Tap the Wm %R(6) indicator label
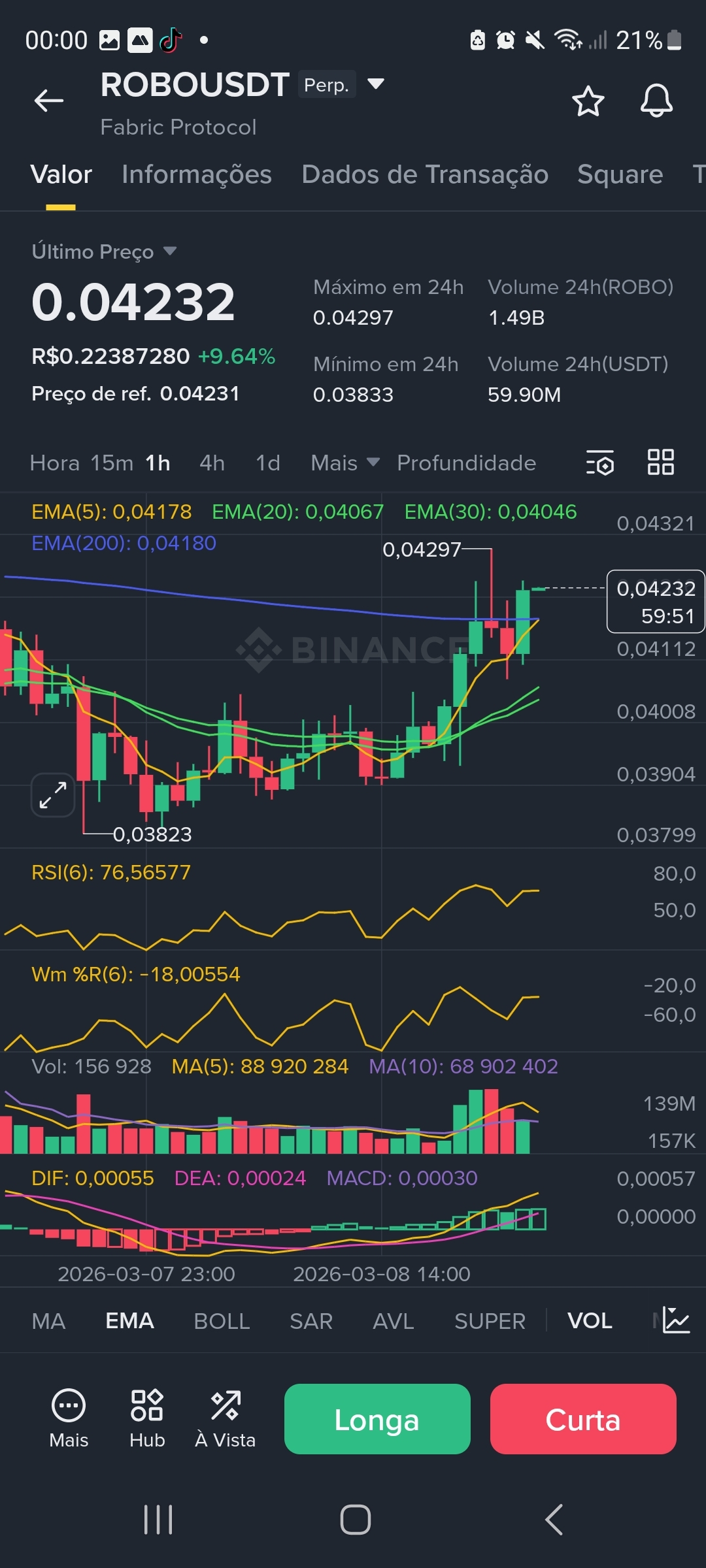Viewport: 706px width, 1568px height. (136, 974)
